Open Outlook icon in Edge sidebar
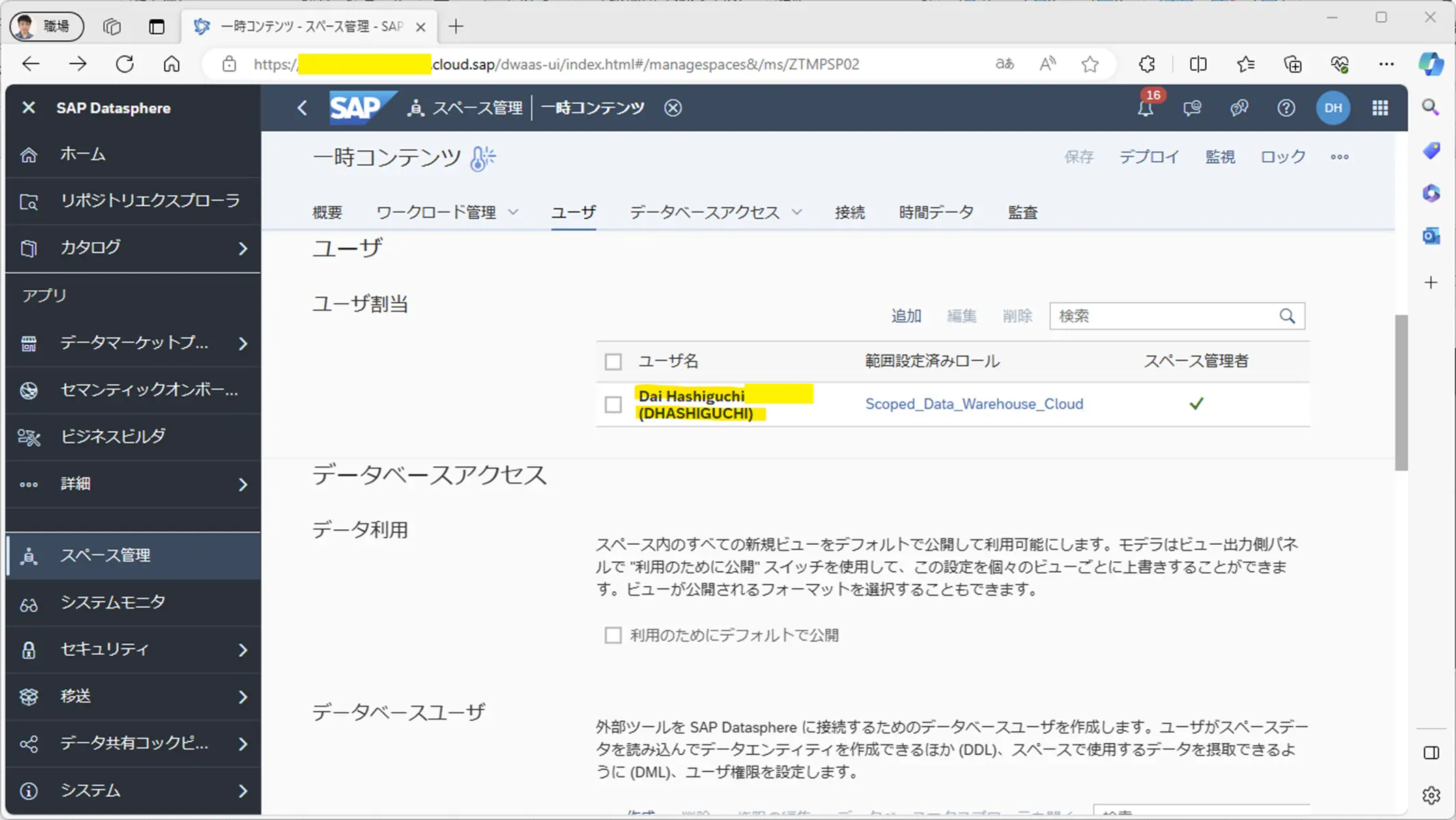Image resolution: width=1456 pixels, height=820 pixels. (1431, 236)
